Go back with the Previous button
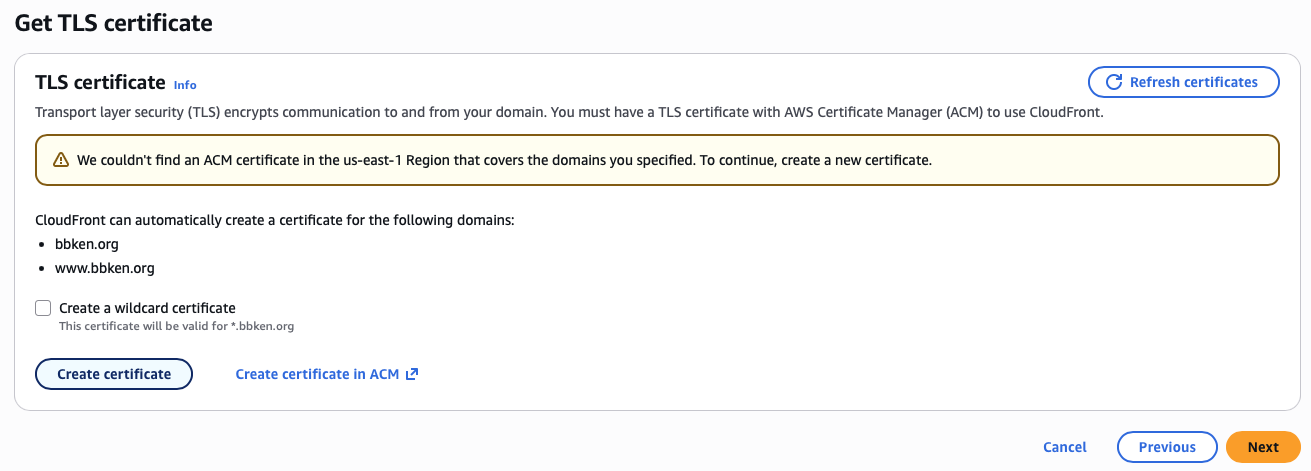Screen dimensions: 1311x471 [x=1166, y=447]
